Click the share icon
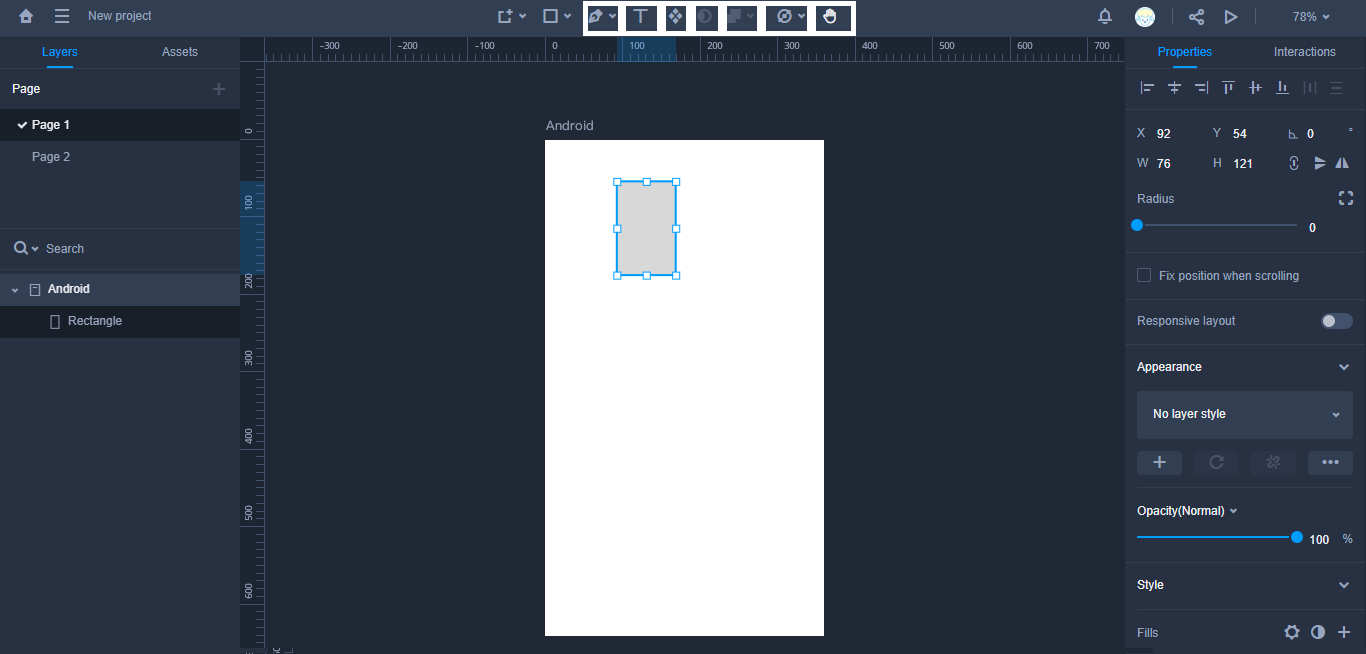This screenshot has width=1366, height=654. (1196, 16)
